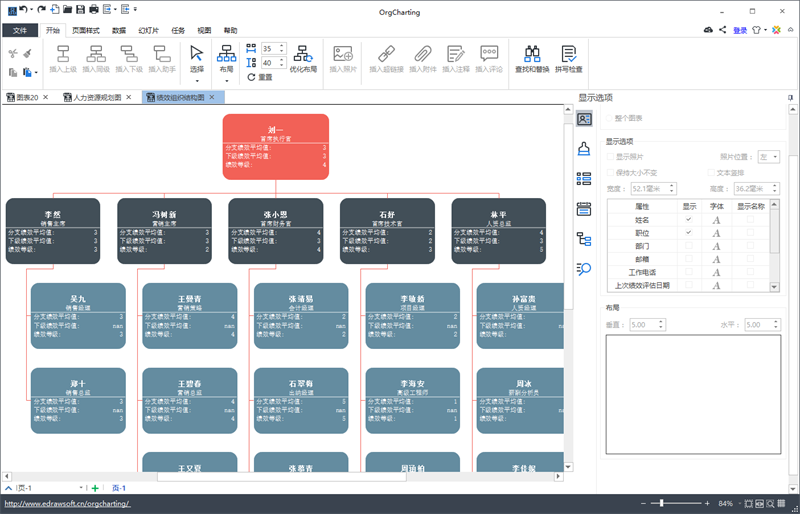Image resolution: width=800 pixels, height=514 pixels.
Task: Click the 宽度 spinner arrows for 52.1毫米
Action: [671, 188]
